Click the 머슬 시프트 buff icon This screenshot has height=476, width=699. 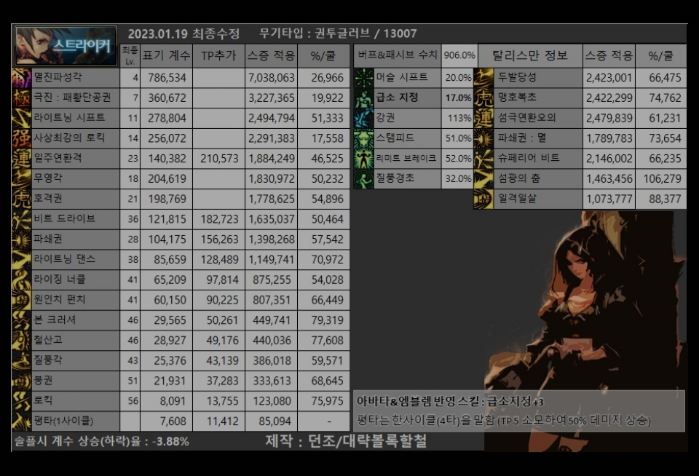click(x=364, y=77)
